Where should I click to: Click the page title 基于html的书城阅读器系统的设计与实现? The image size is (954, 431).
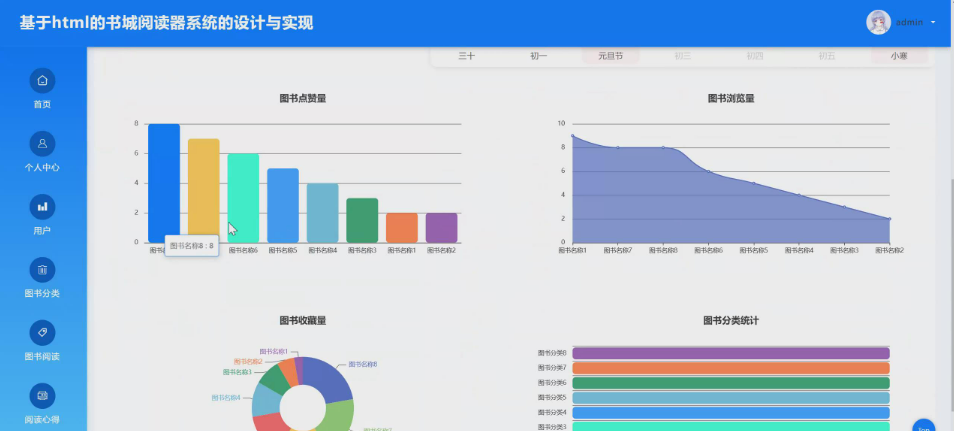[x=166, y=23]
